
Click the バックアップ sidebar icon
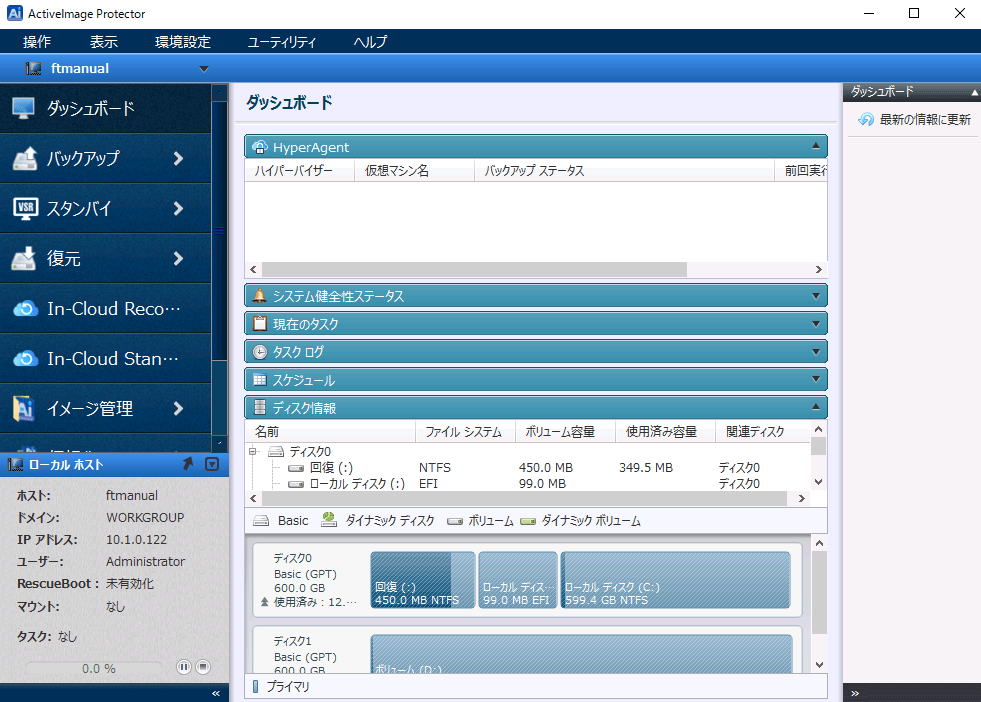25,159
